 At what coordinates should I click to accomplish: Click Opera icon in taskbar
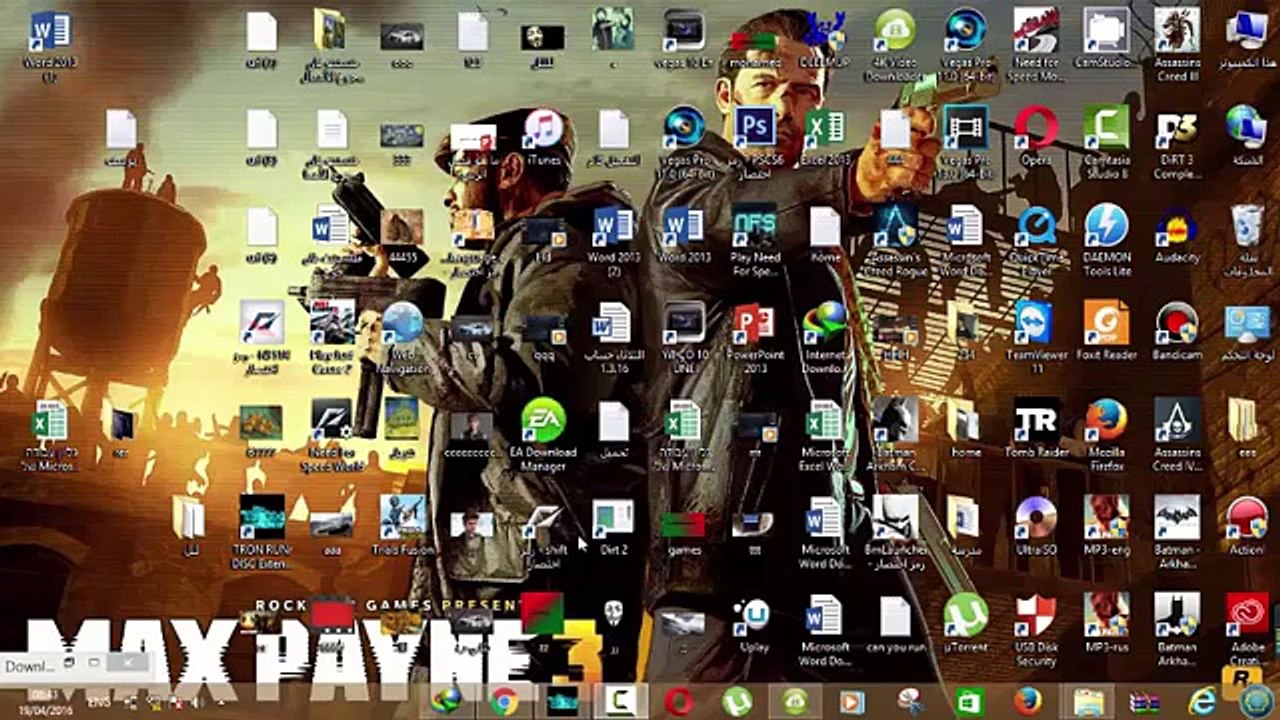[678, 701]
